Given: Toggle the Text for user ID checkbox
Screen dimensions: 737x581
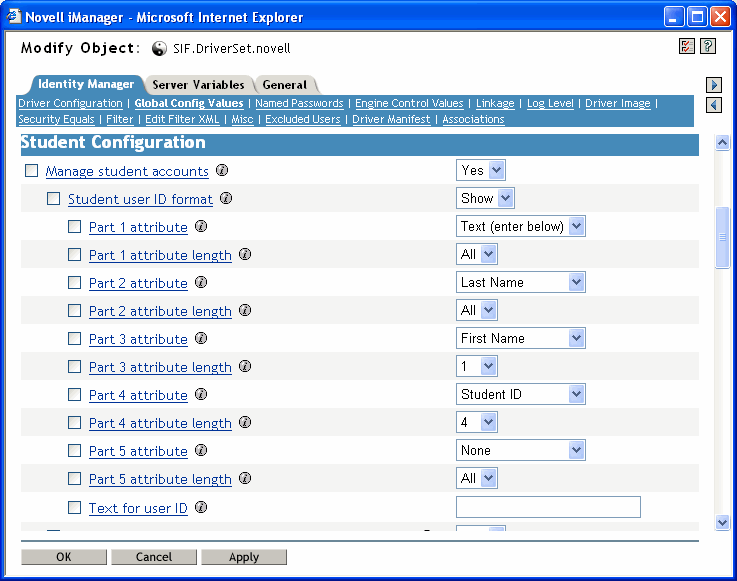Looking at the screenshot, I should (74, 508).
